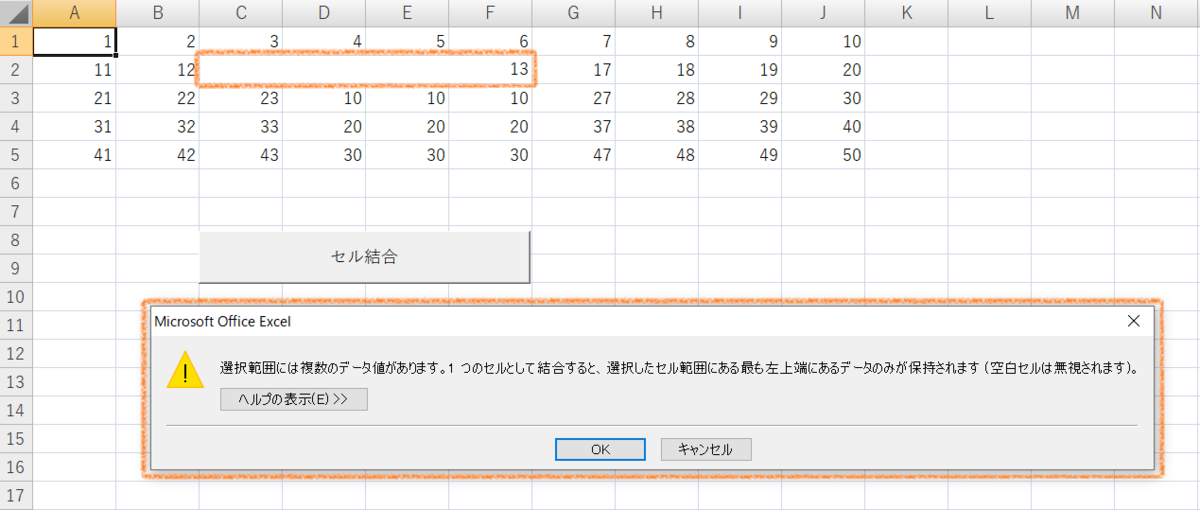Select row 14 header
The height and width of the screenshot is (510, 1200).
point(16,410)
